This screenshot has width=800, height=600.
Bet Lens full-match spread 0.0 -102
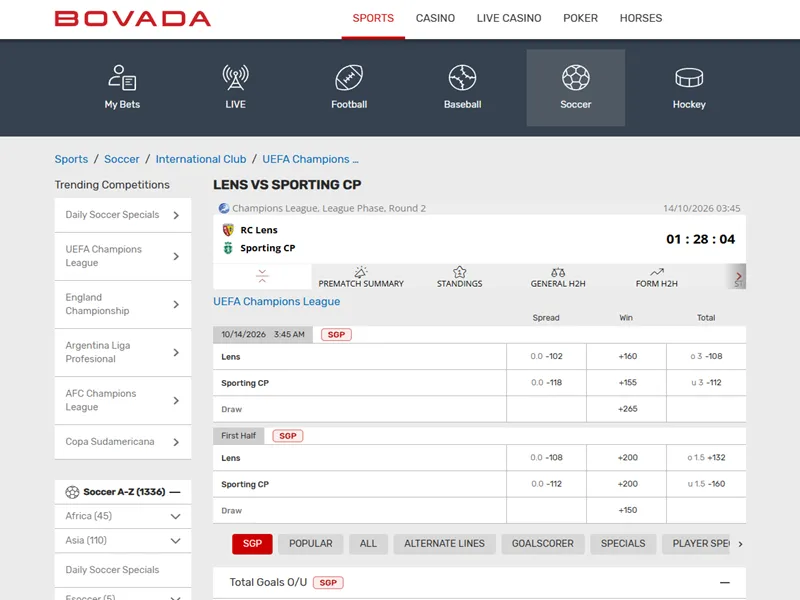(546, 357)
